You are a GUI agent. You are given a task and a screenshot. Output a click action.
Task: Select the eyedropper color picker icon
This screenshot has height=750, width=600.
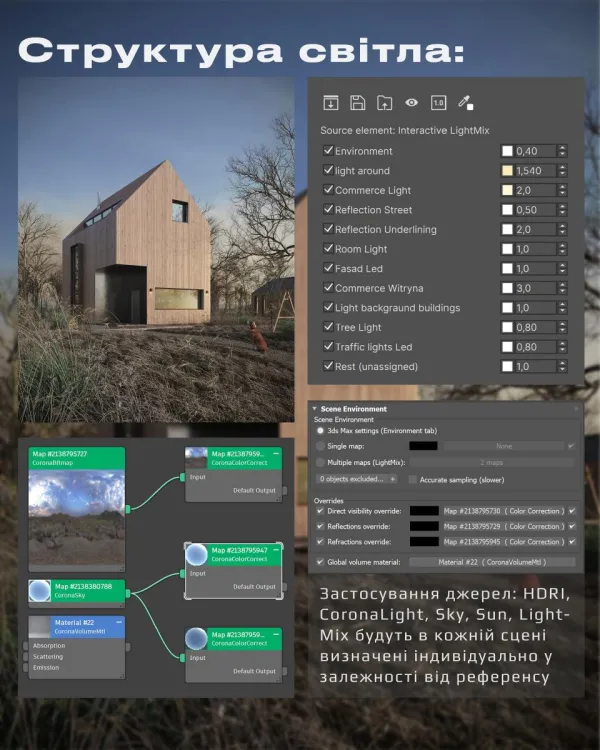tap(465, 102)
